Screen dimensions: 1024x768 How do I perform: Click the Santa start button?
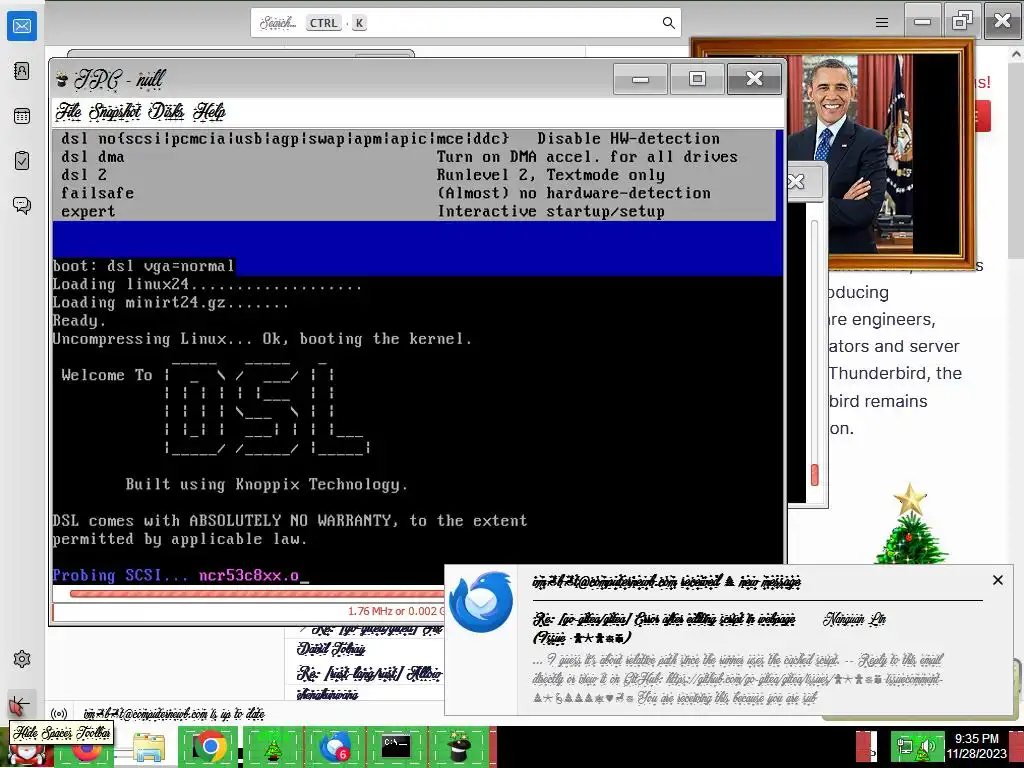26,752
